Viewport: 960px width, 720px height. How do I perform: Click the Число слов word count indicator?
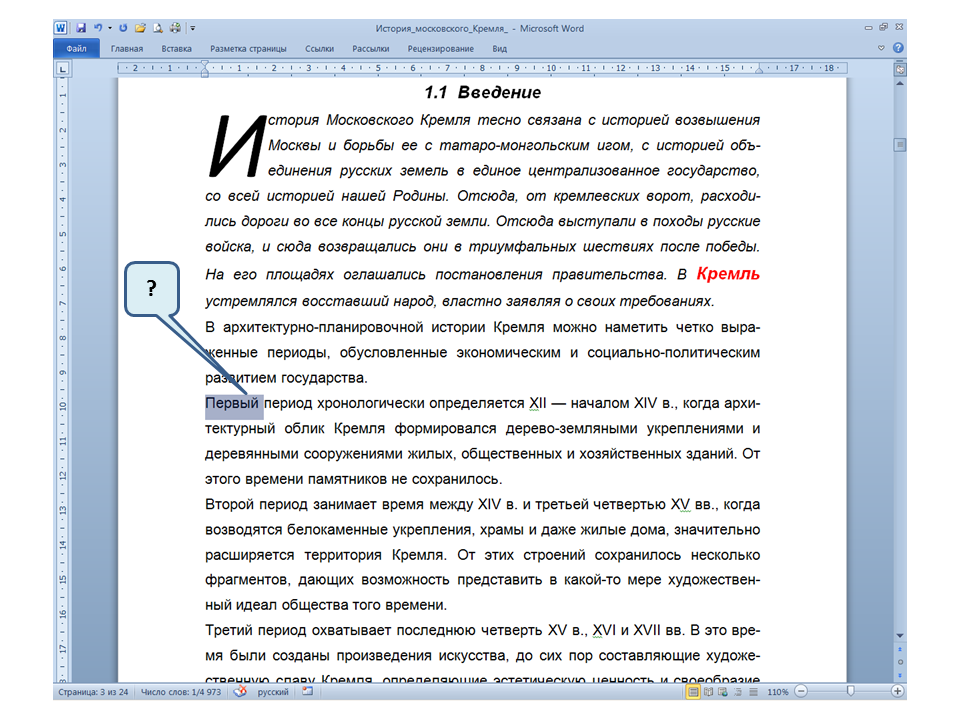click(183, 692)
